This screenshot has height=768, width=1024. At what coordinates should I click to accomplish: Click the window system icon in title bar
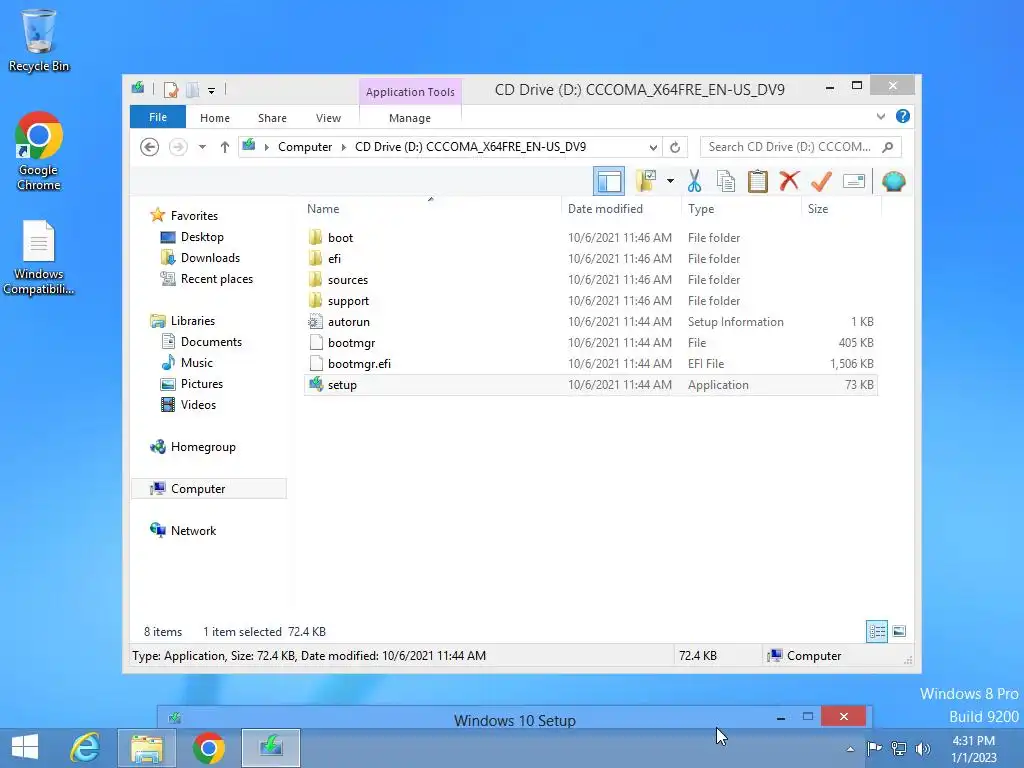(138, 88)
